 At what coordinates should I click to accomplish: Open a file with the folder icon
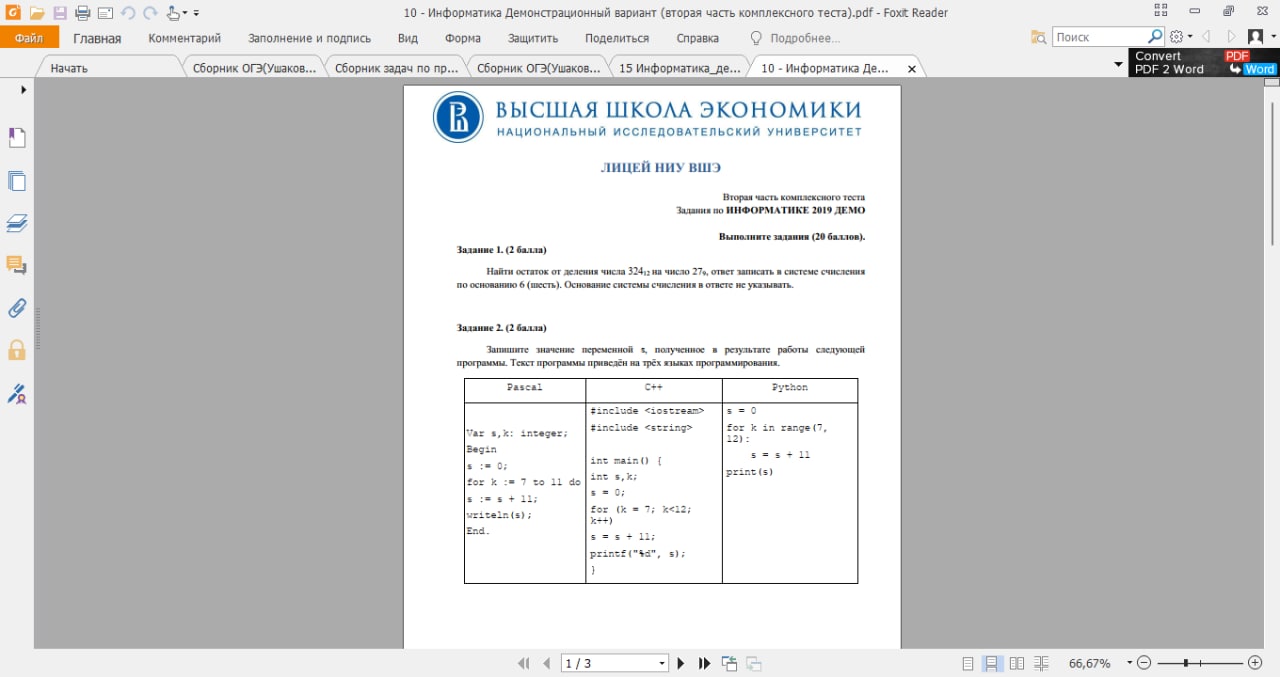37,13
